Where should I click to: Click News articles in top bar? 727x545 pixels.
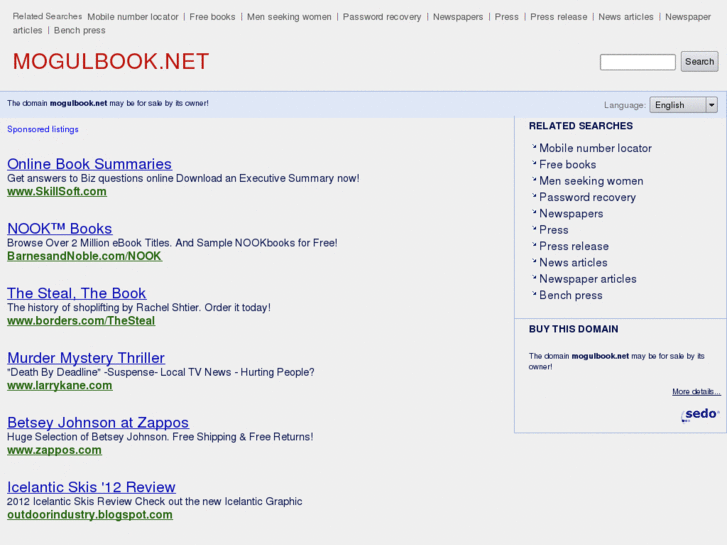[626, 17]
